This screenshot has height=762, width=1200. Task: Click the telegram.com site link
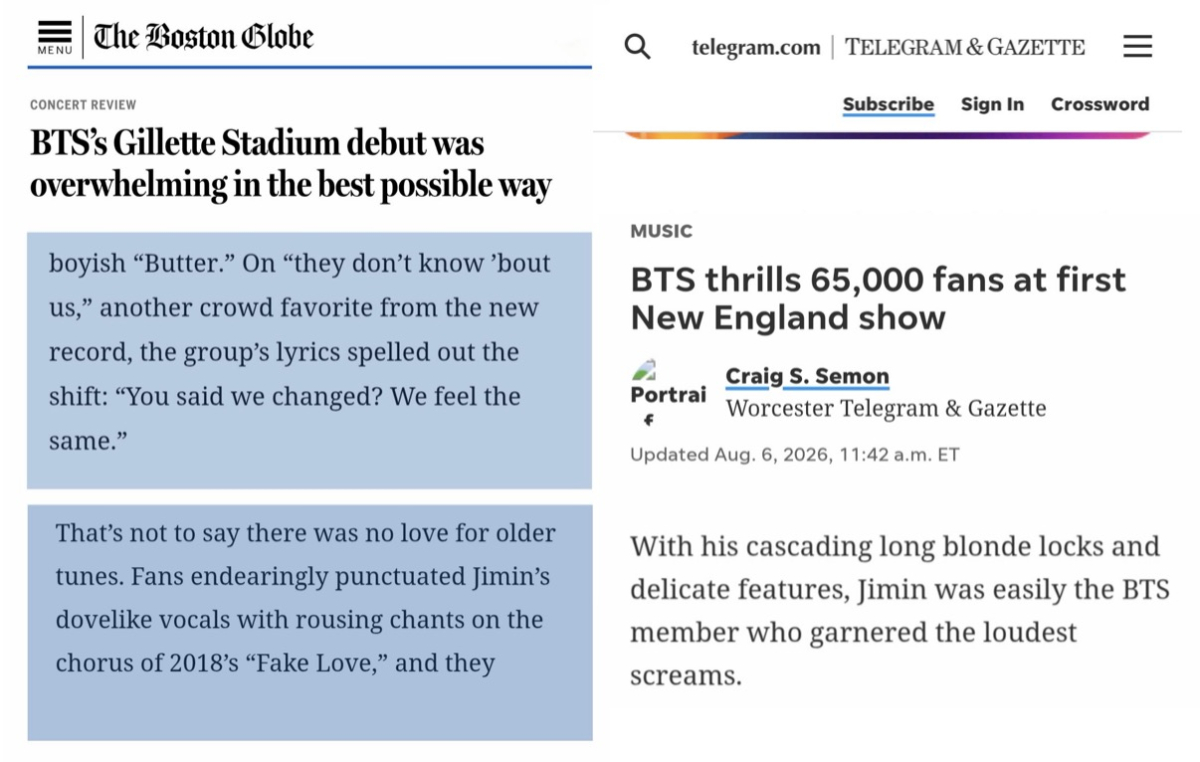755,47
